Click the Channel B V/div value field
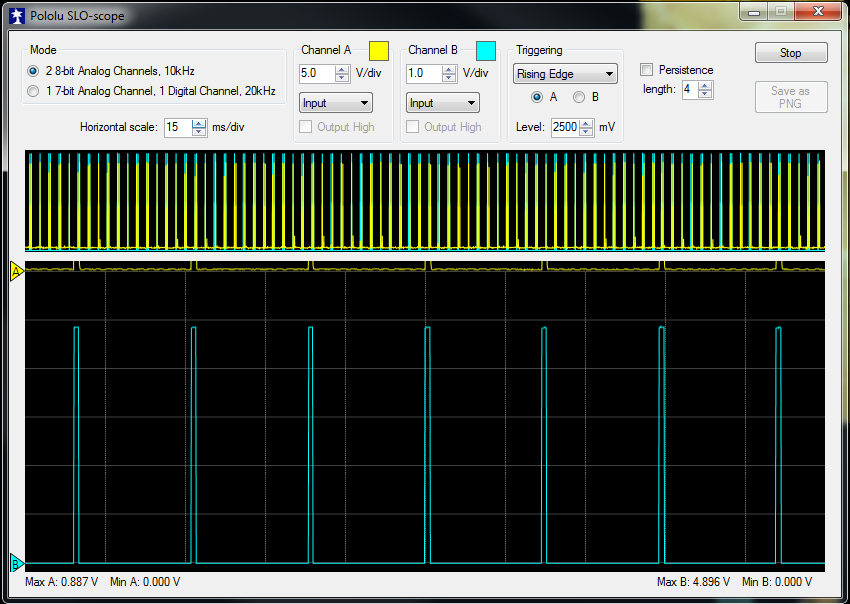Screen dimensions: 850x604 click(x=424, y=74)
